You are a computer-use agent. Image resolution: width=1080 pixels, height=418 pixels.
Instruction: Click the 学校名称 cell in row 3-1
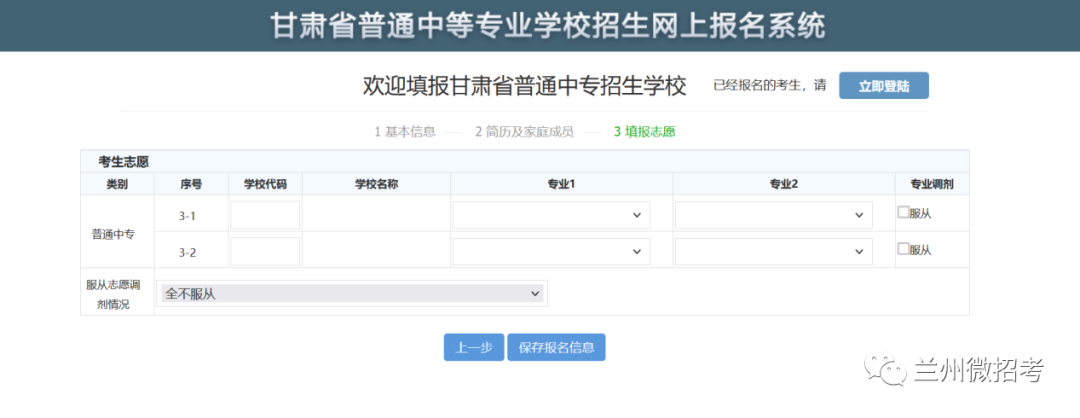pyautogui.click(x=376, y=215)
